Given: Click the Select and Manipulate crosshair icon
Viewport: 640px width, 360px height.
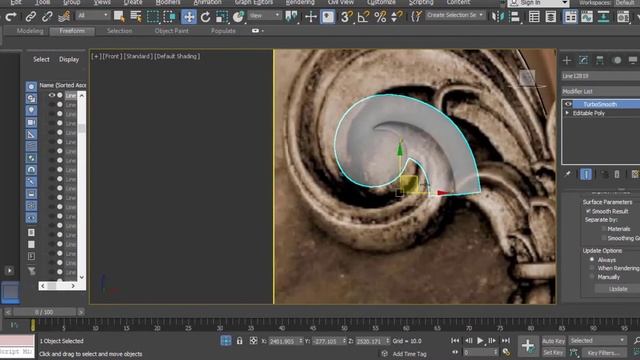Looking at the screenshot, I should coord(311,17).
